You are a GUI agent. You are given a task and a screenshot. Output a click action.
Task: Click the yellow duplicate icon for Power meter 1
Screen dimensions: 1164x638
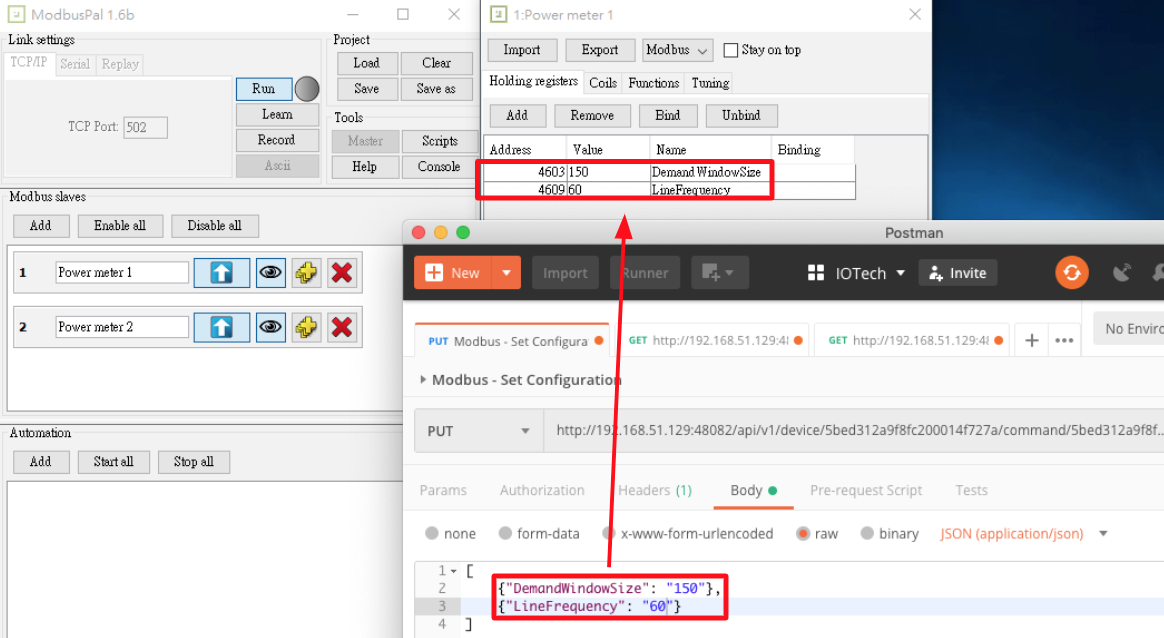pos(306,272)
